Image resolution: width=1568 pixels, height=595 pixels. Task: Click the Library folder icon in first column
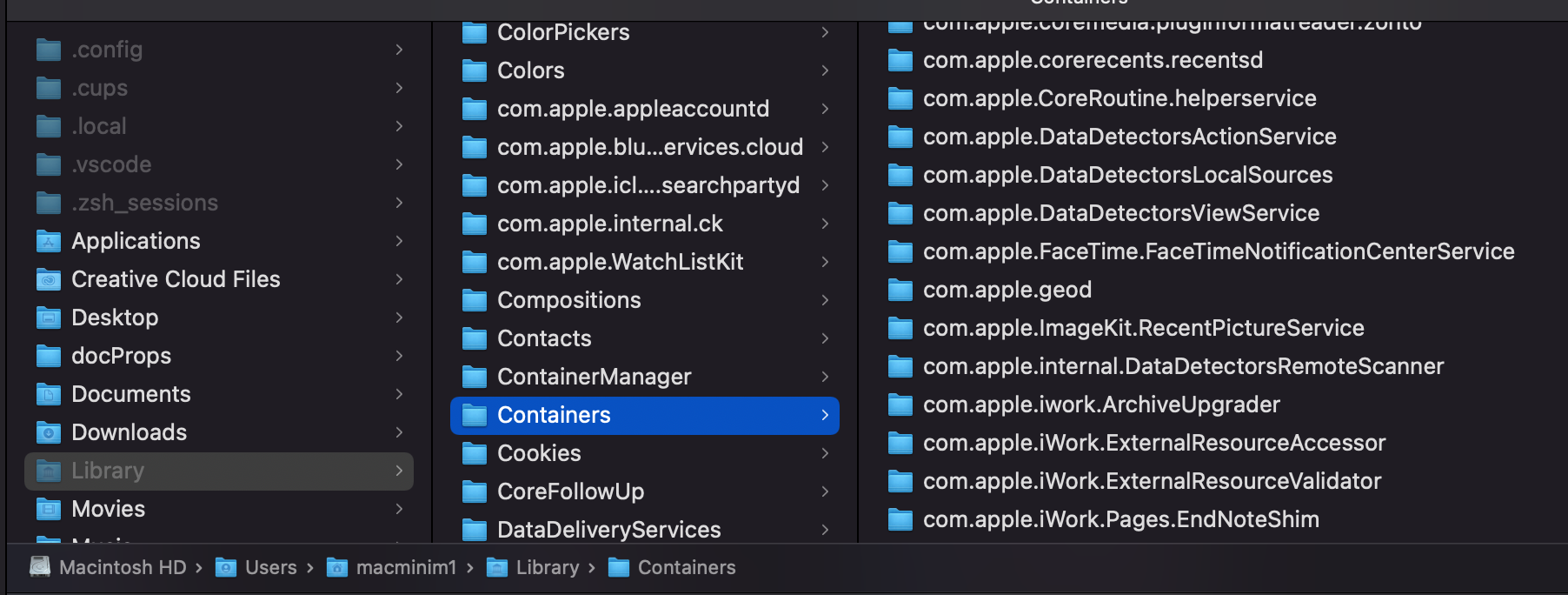point(49,471)
